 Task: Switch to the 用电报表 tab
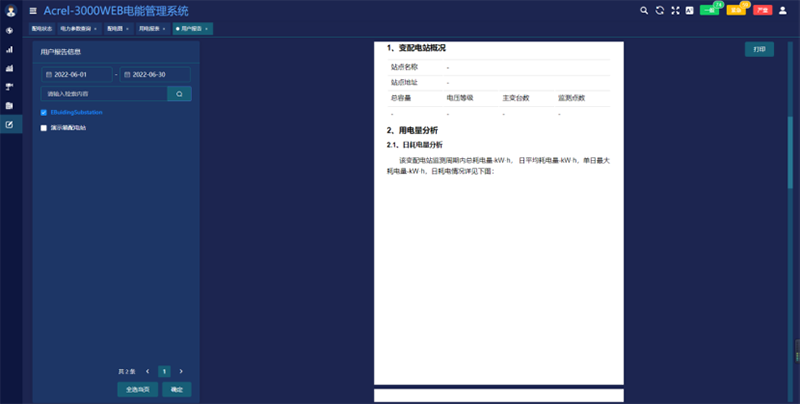coord(152,29)
